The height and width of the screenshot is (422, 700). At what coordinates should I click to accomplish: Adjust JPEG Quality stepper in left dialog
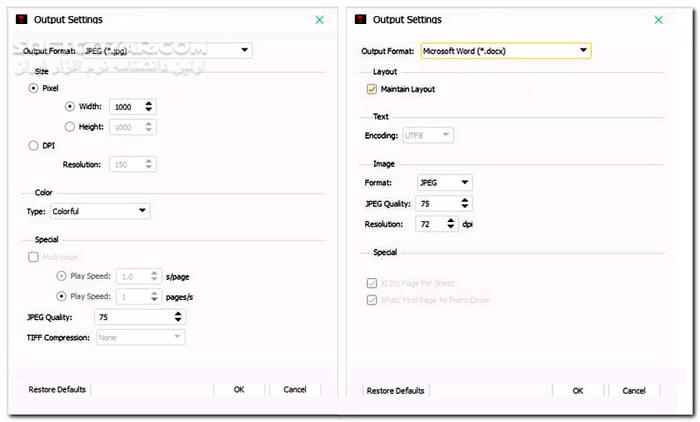(x=178, y=317)
